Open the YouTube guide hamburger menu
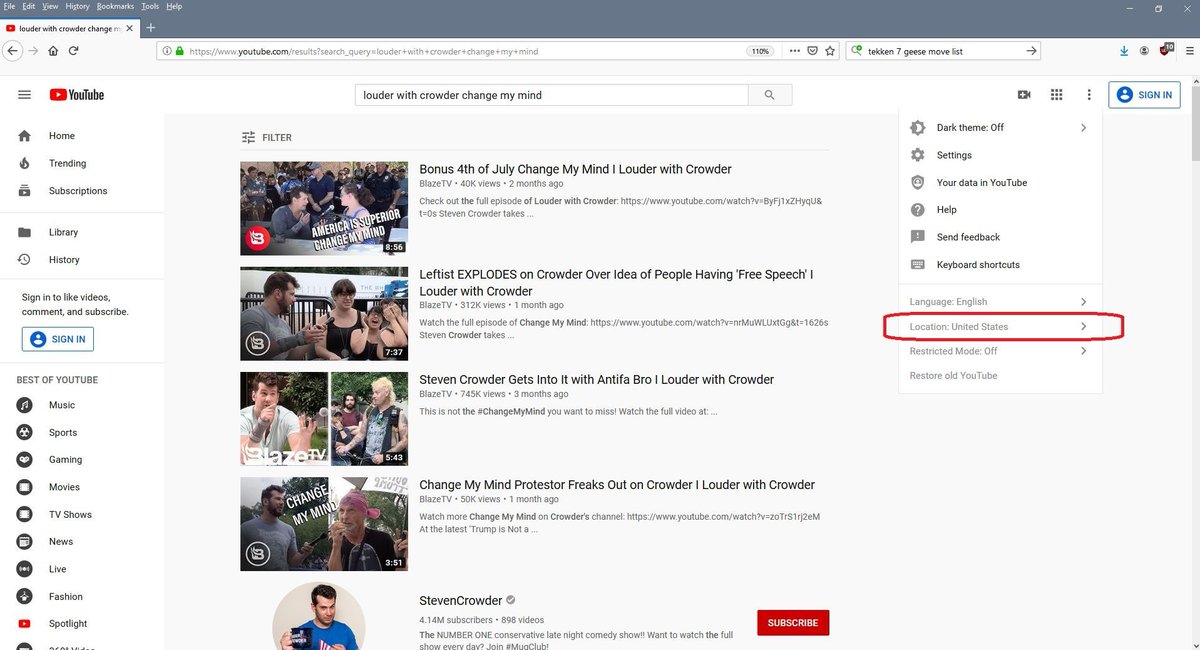The width and height of the screenshot is (1200, 650). click(24, 95)
